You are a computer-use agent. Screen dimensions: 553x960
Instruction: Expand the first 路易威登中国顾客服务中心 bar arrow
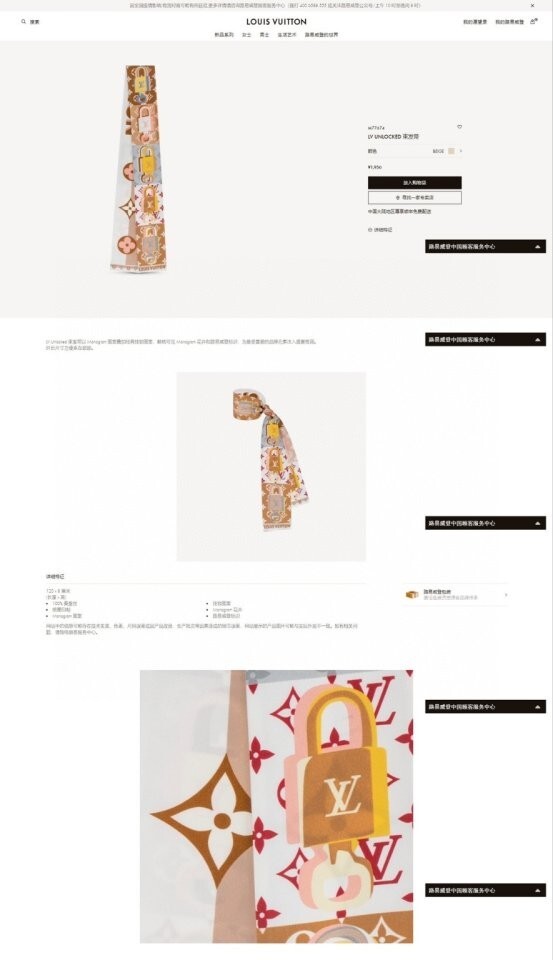pyautogui.click(x=538, y=247)
